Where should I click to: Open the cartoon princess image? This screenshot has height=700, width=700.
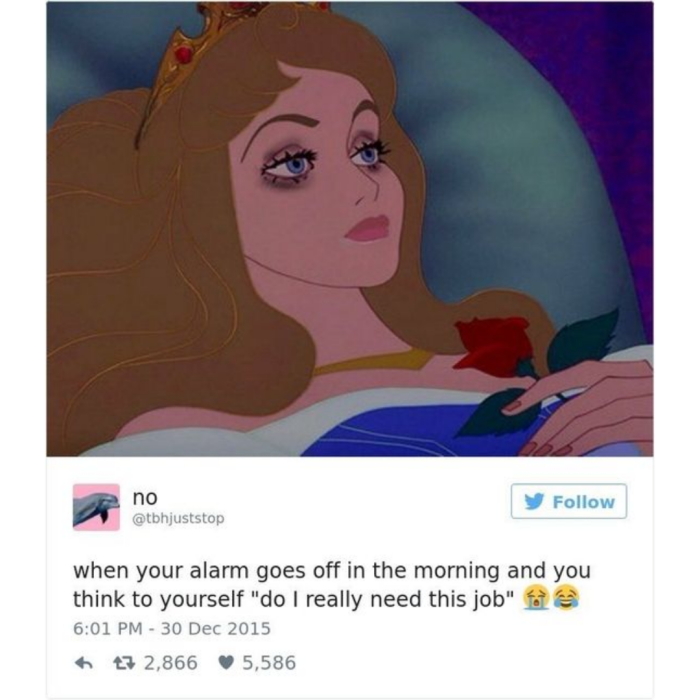click(x=350, y=229)
